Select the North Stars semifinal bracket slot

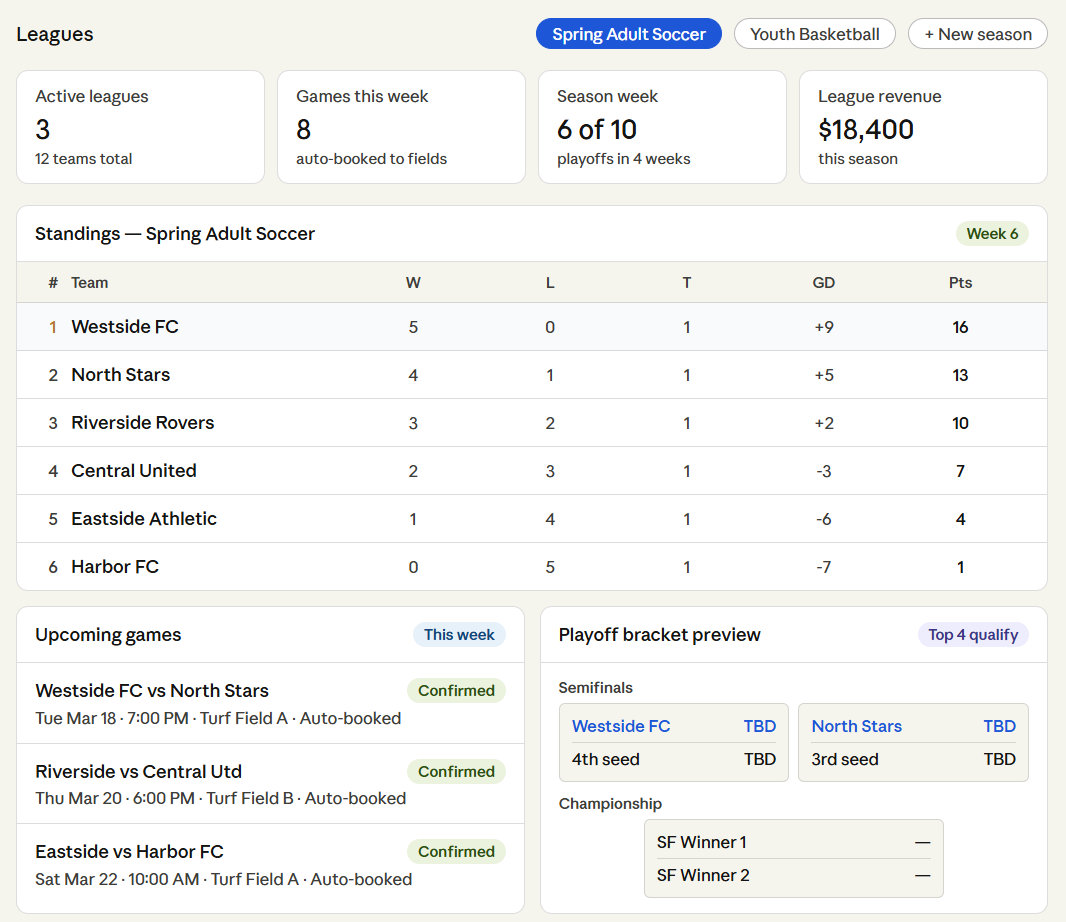coord(913,742)
